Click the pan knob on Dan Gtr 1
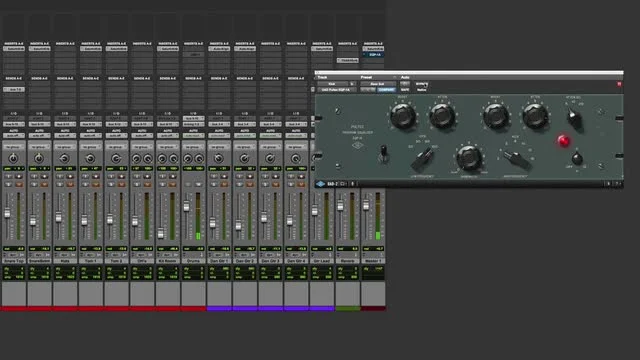This screenshot has width=640, height=360. [218, 158]
